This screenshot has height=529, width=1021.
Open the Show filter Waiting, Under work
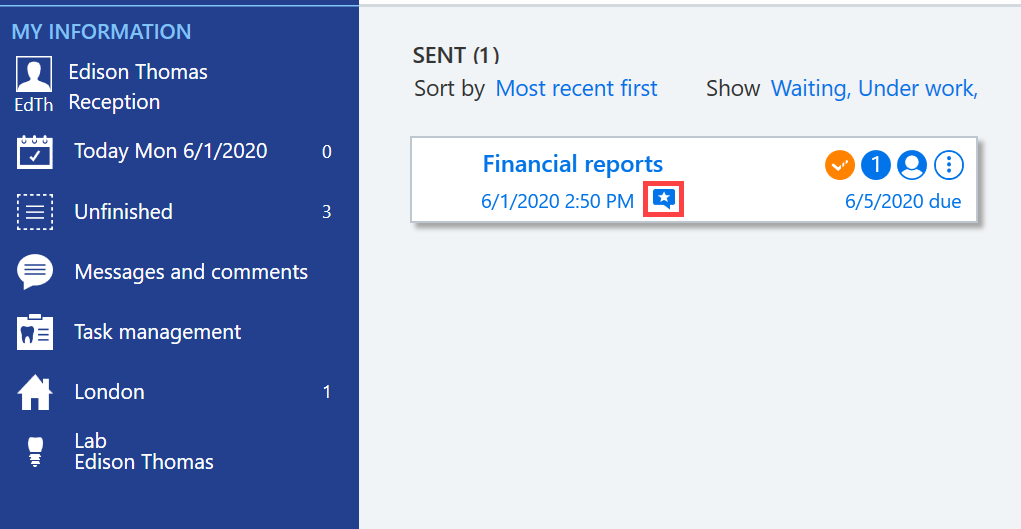[x=874, y=89]
